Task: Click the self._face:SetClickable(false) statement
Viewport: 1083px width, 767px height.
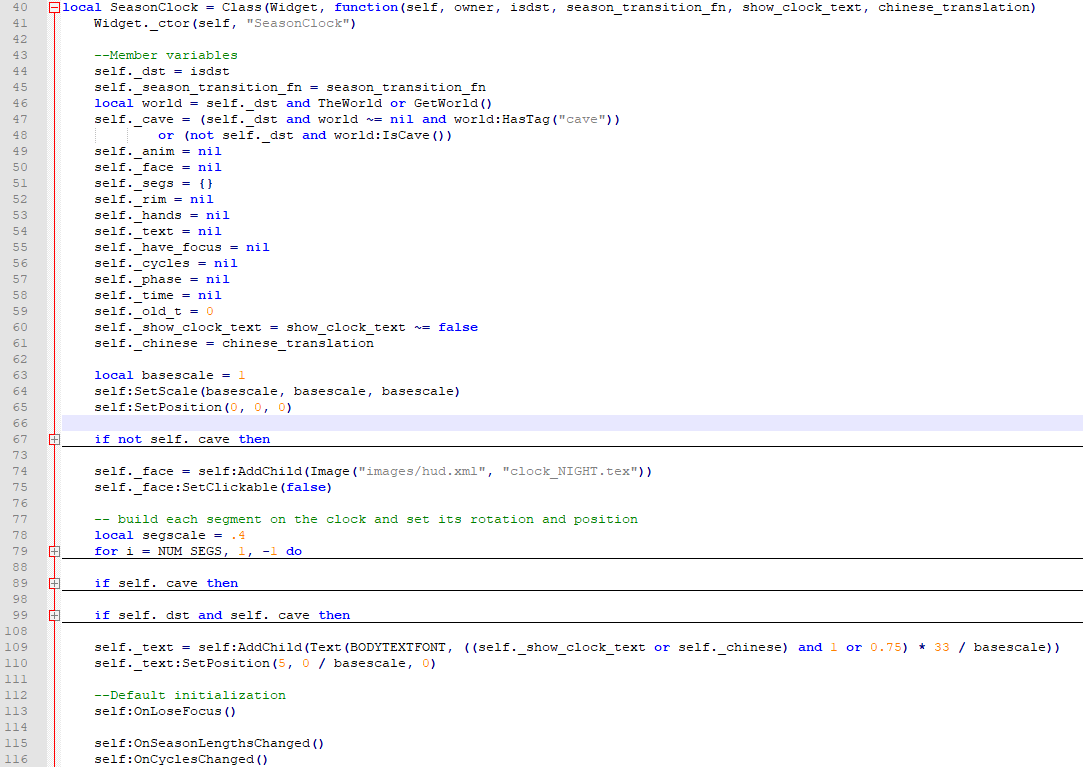Action: click(213, 487)
